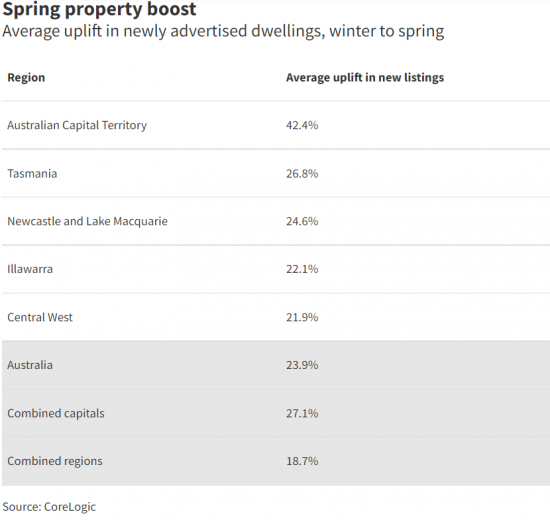The height and width of the screenshot is (520, 550).
Task: Click the 26.8% value
Action: click(302, 174)
